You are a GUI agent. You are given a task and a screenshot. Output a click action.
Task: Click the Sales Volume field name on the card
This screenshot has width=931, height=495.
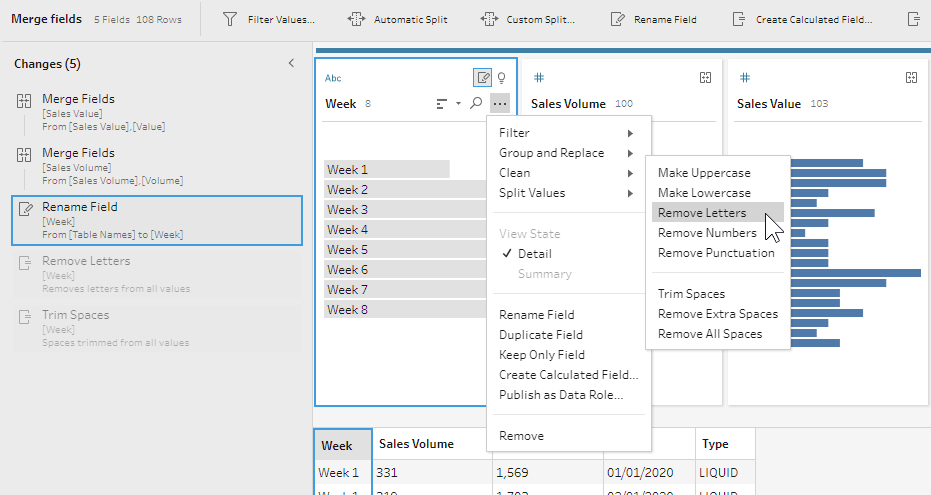click(x=568, y=104)
